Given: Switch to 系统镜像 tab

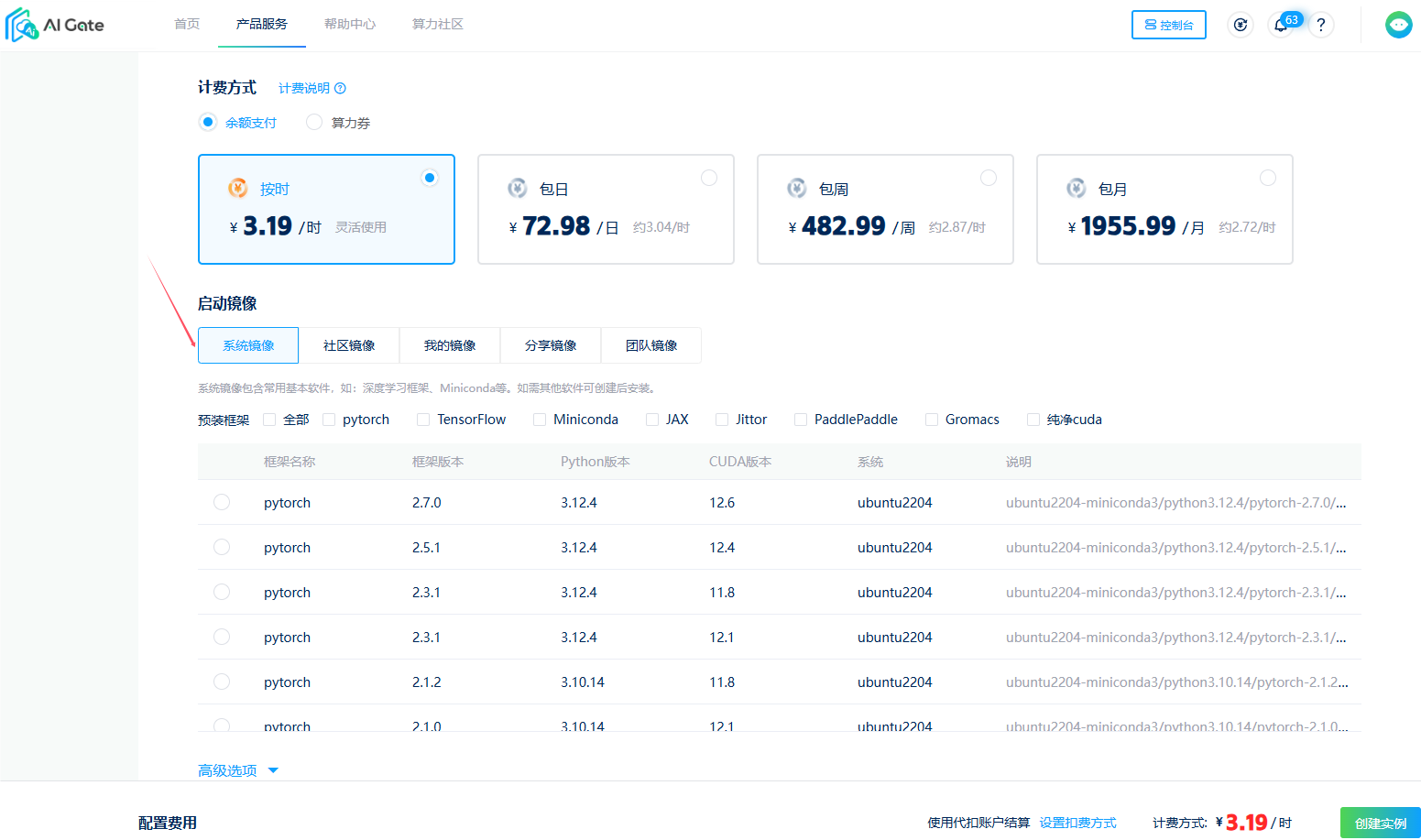Looking at the screenshot, I should [x=248, y=345].
